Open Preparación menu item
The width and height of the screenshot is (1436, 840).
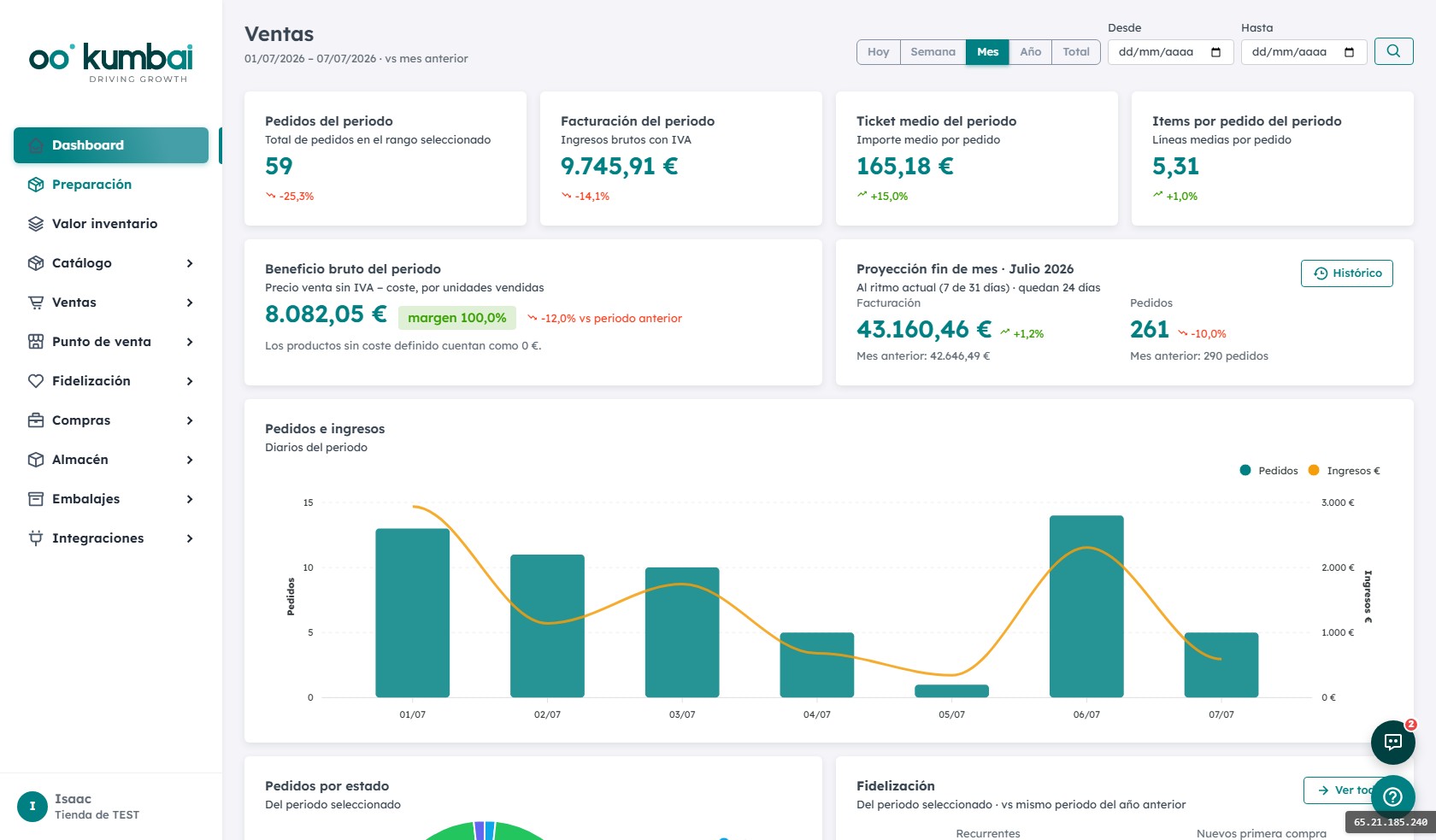click(x=111, y=185)
